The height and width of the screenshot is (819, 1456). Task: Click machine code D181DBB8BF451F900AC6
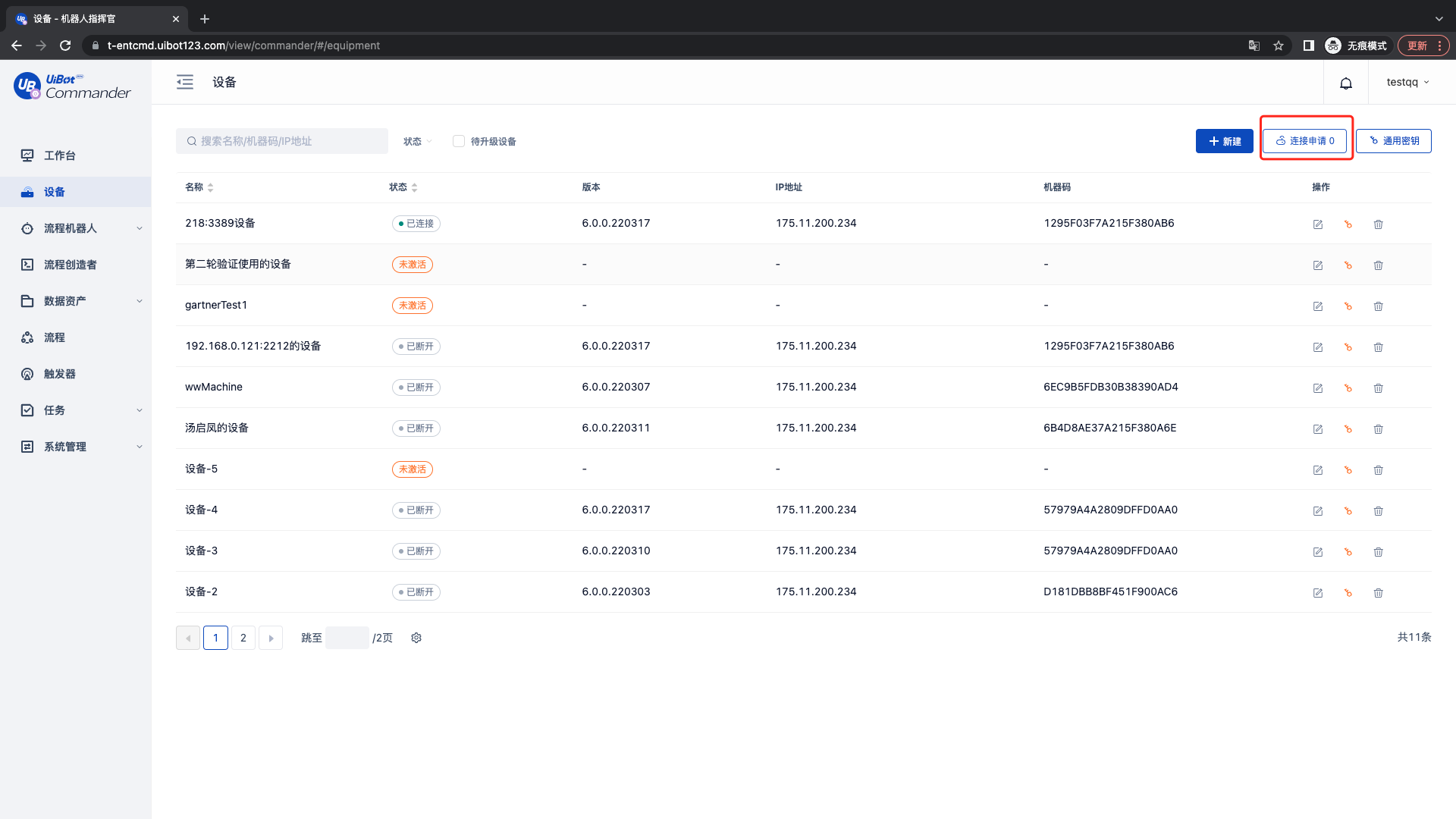(x=1111, y=591)
